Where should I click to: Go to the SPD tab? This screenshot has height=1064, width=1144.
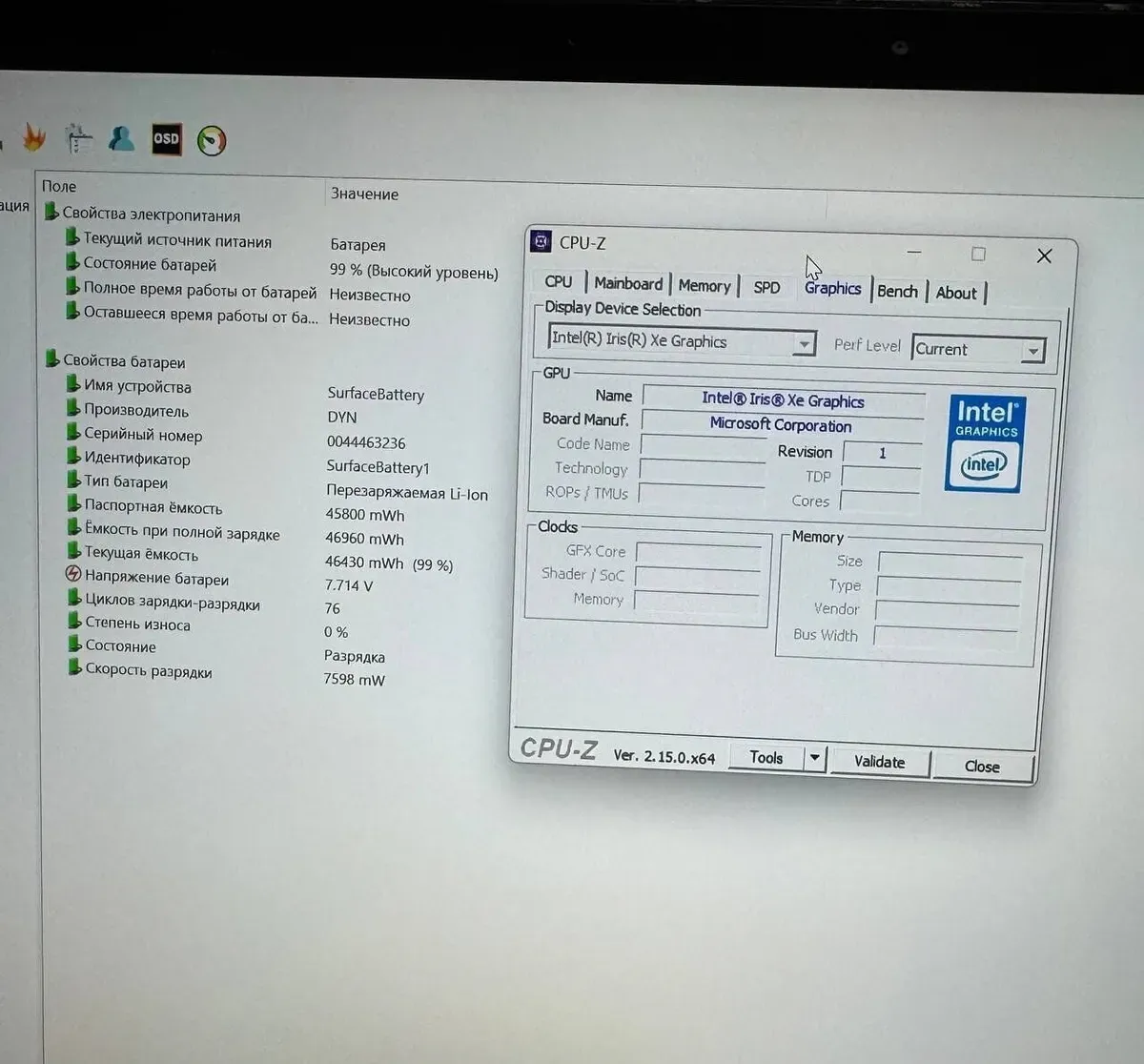(766, 287)
